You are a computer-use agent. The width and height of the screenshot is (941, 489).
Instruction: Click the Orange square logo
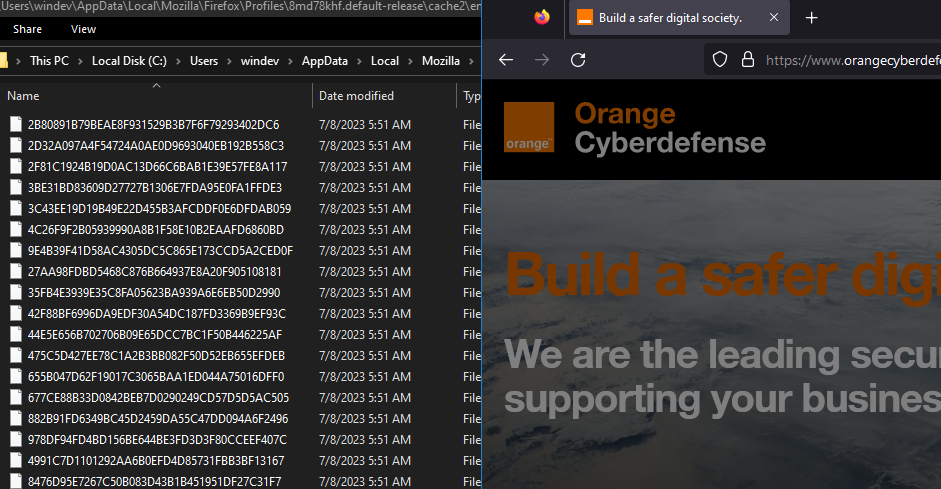pyautogui.click(x=529, y=127)
